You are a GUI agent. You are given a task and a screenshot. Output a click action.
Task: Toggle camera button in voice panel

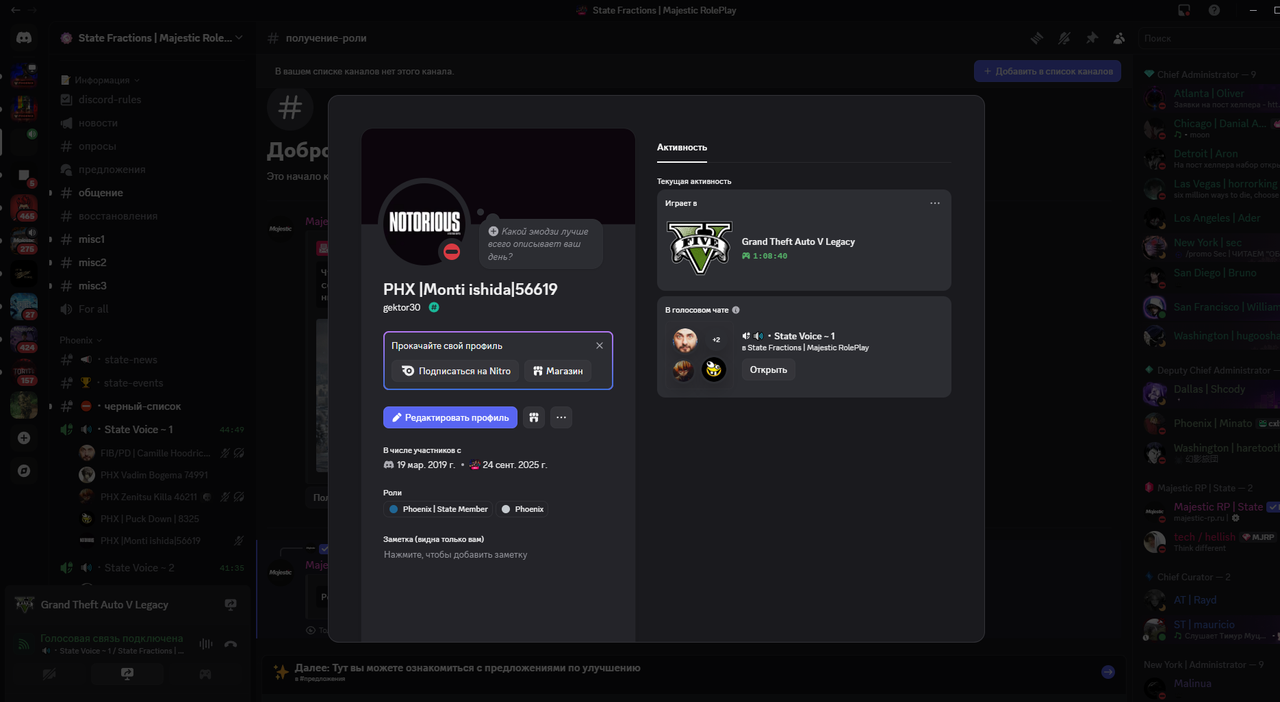[x=49, y=674]
